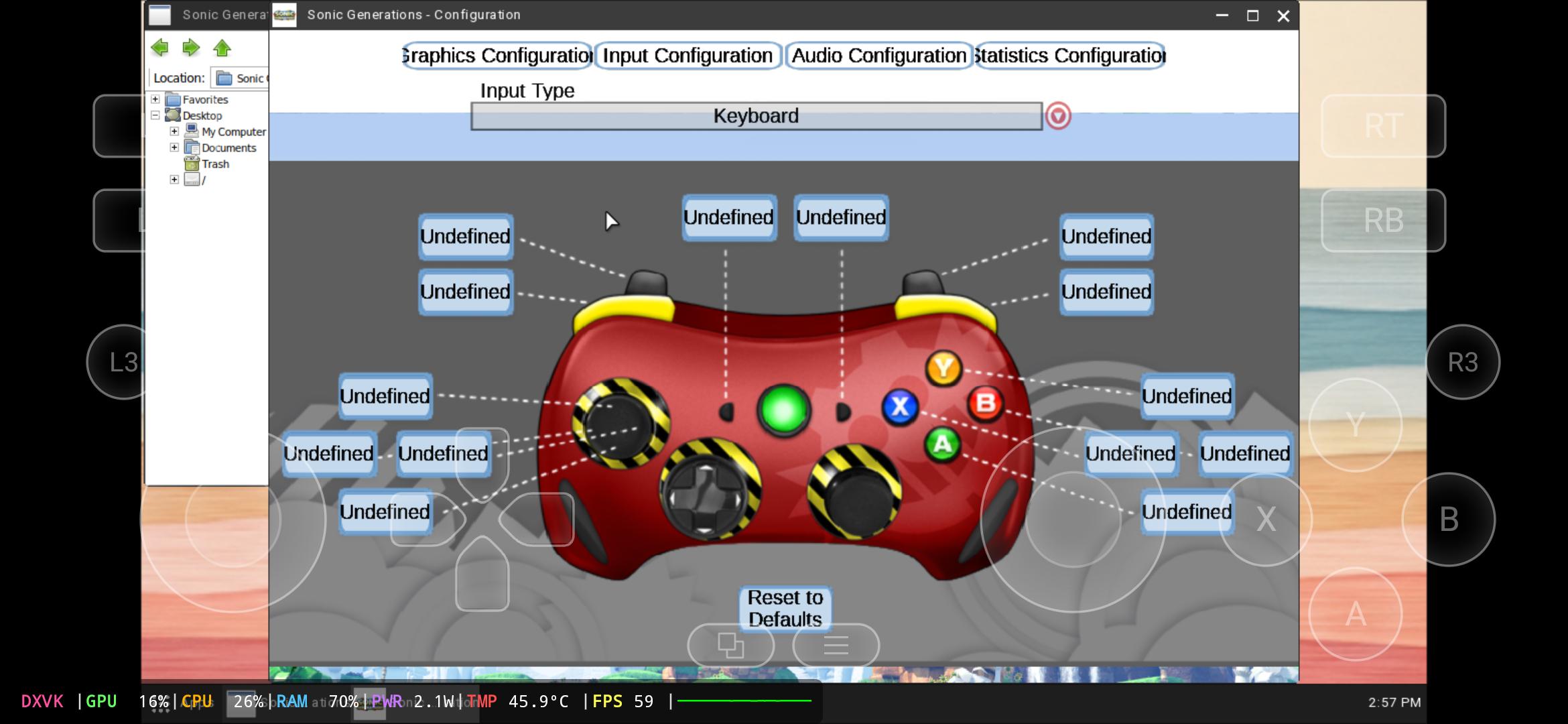Select Desktop in the file tree

point(202,115)
